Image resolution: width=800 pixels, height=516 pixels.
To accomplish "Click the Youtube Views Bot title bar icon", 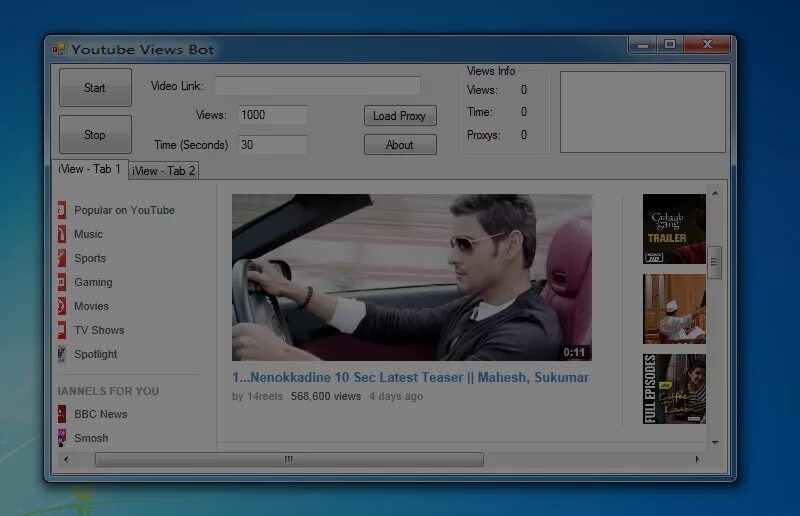I will [x=59, y=49].
